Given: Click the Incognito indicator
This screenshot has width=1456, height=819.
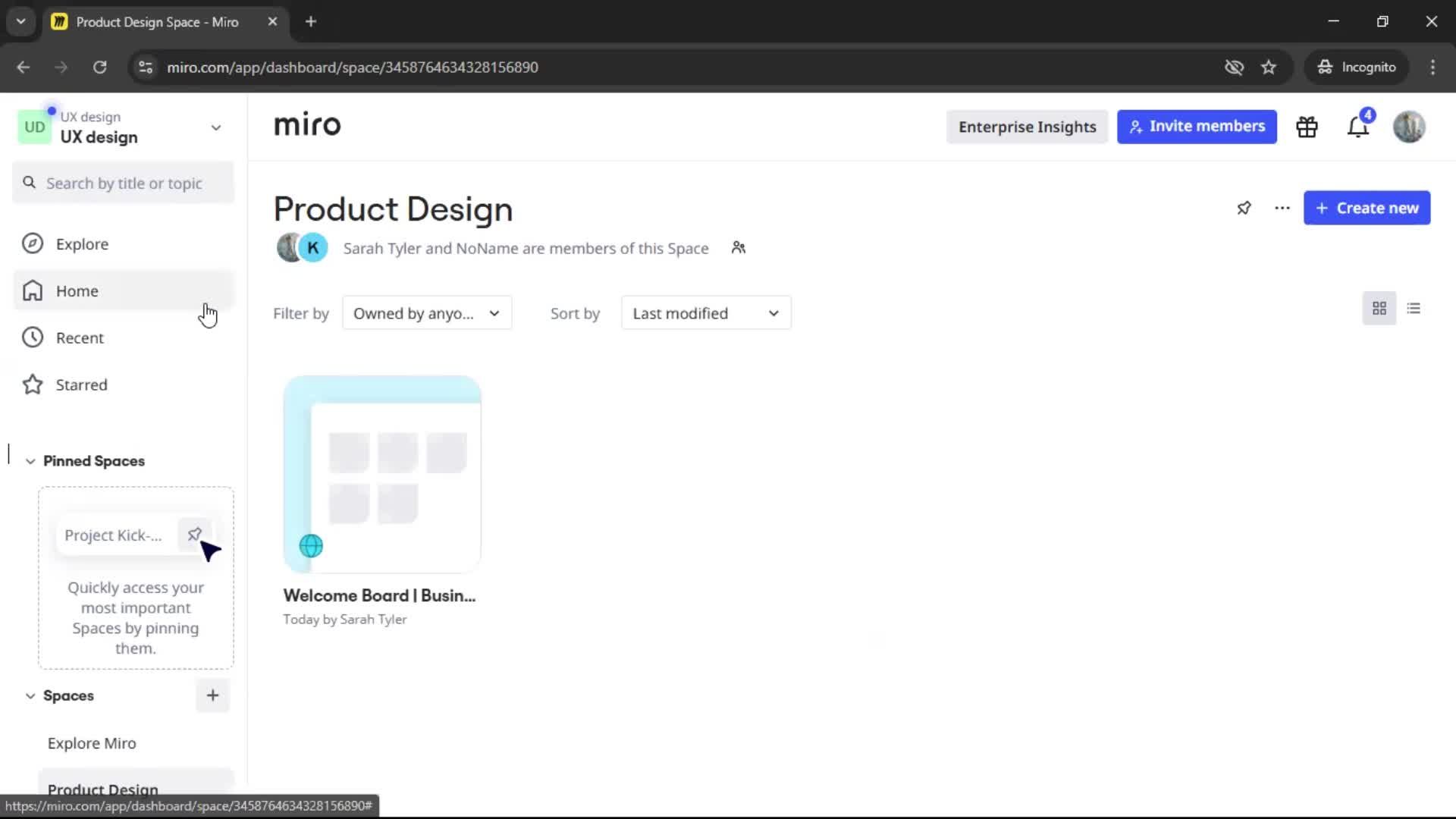Looking at the screenshot, I should coord(1357,67).
